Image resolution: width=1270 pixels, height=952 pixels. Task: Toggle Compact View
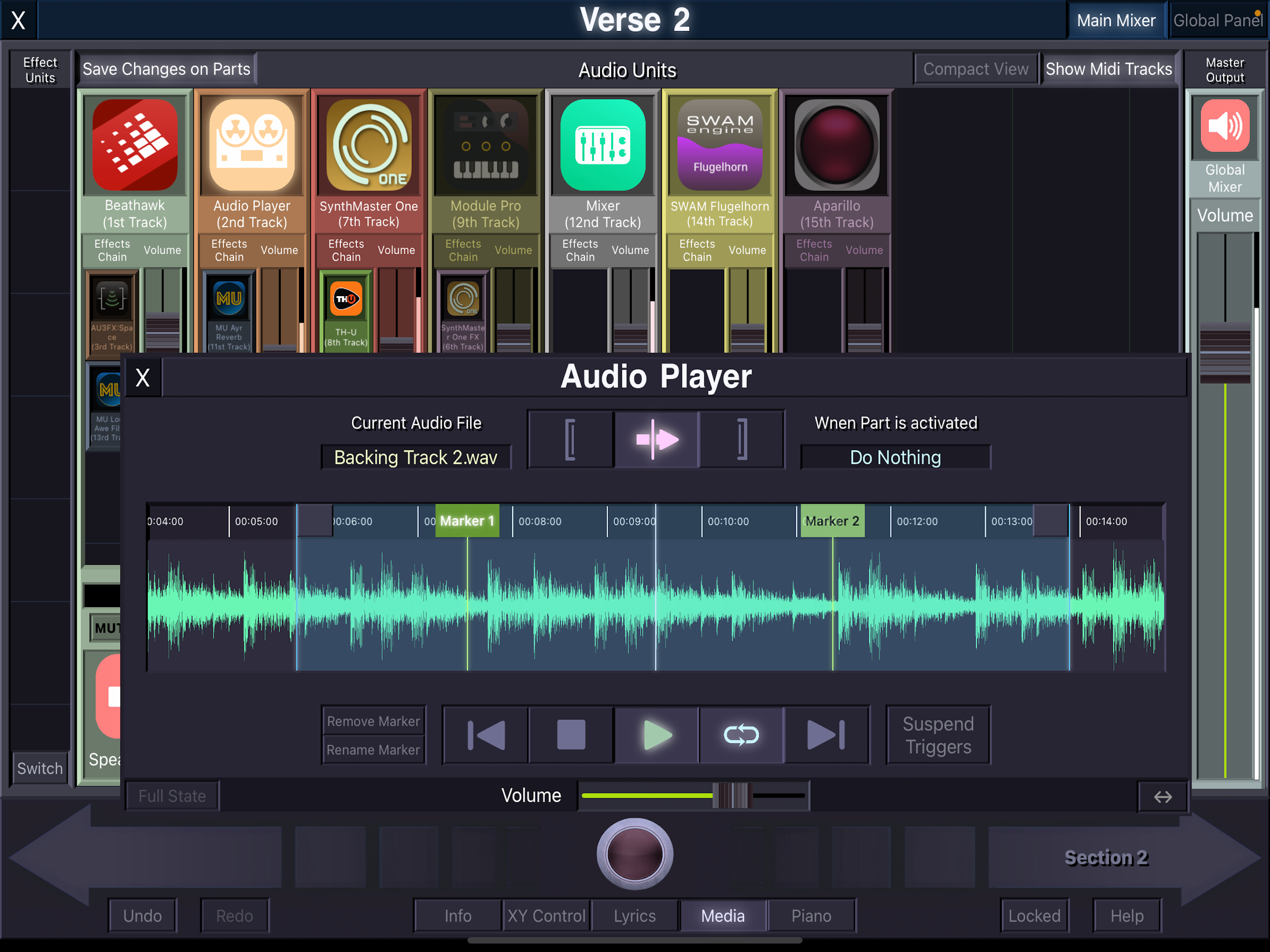click(975, 69)
